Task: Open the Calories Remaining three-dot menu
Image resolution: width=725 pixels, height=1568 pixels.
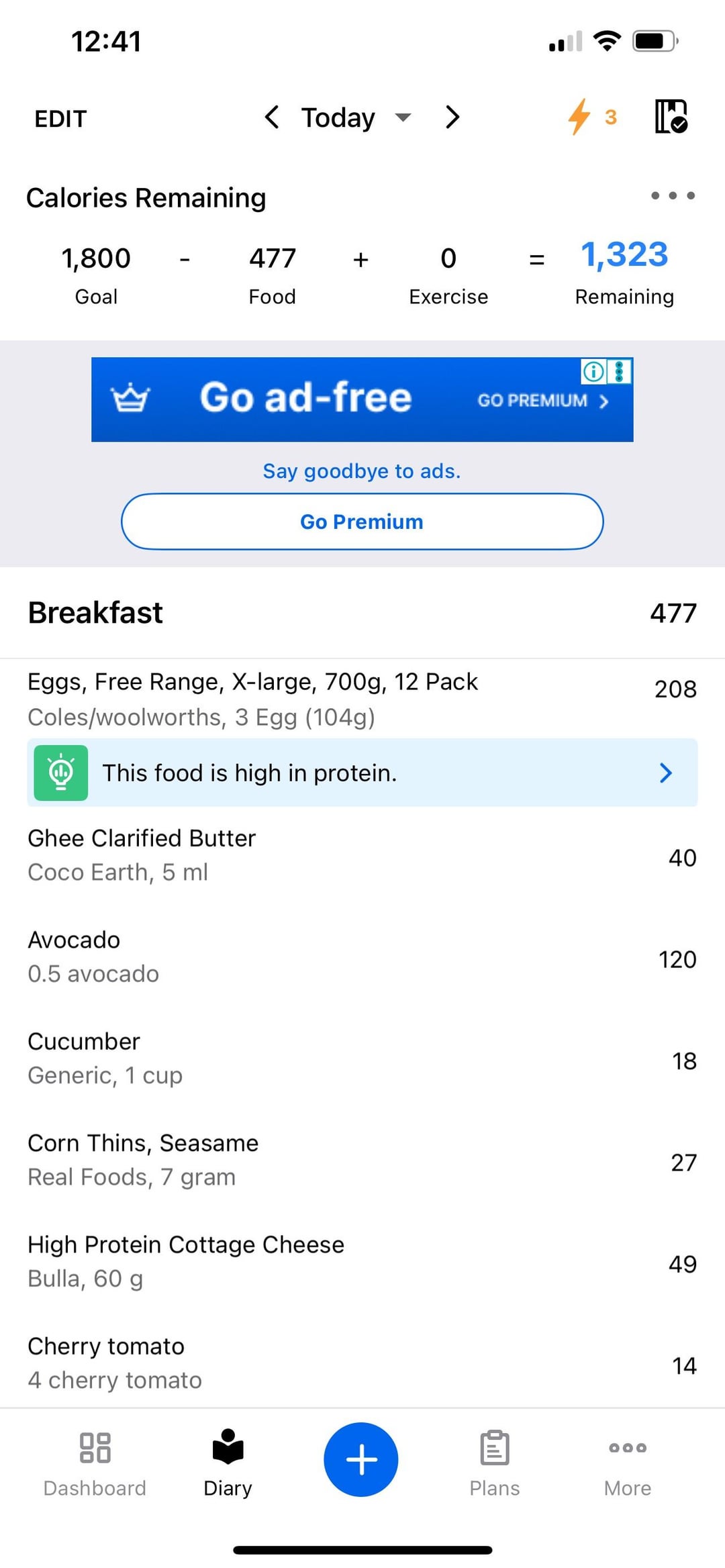Action: point(673,195)
